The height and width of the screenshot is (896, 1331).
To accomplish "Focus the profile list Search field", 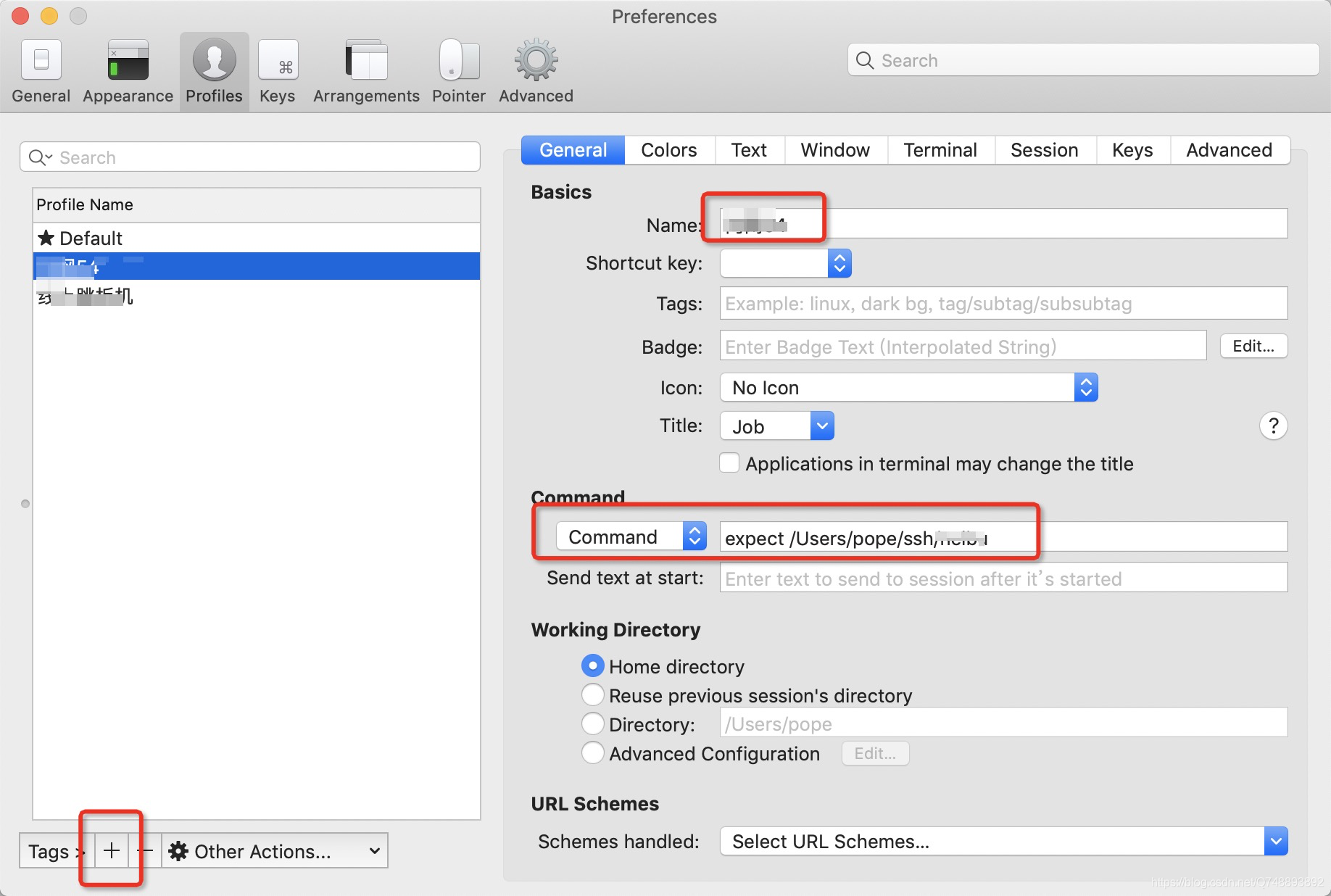I will (250, 157).
